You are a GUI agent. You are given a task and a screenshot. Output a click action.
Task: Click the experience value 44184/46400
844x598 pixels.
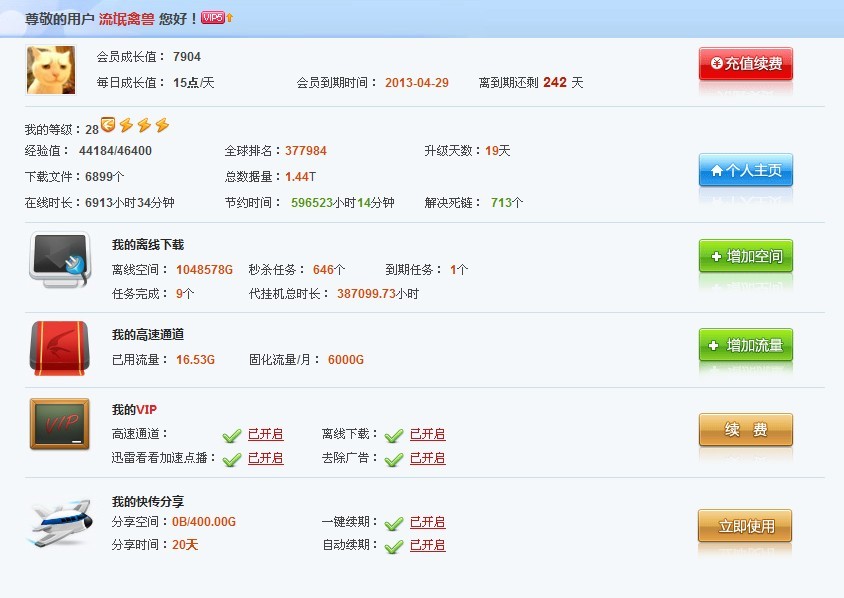tap(115, 151)
